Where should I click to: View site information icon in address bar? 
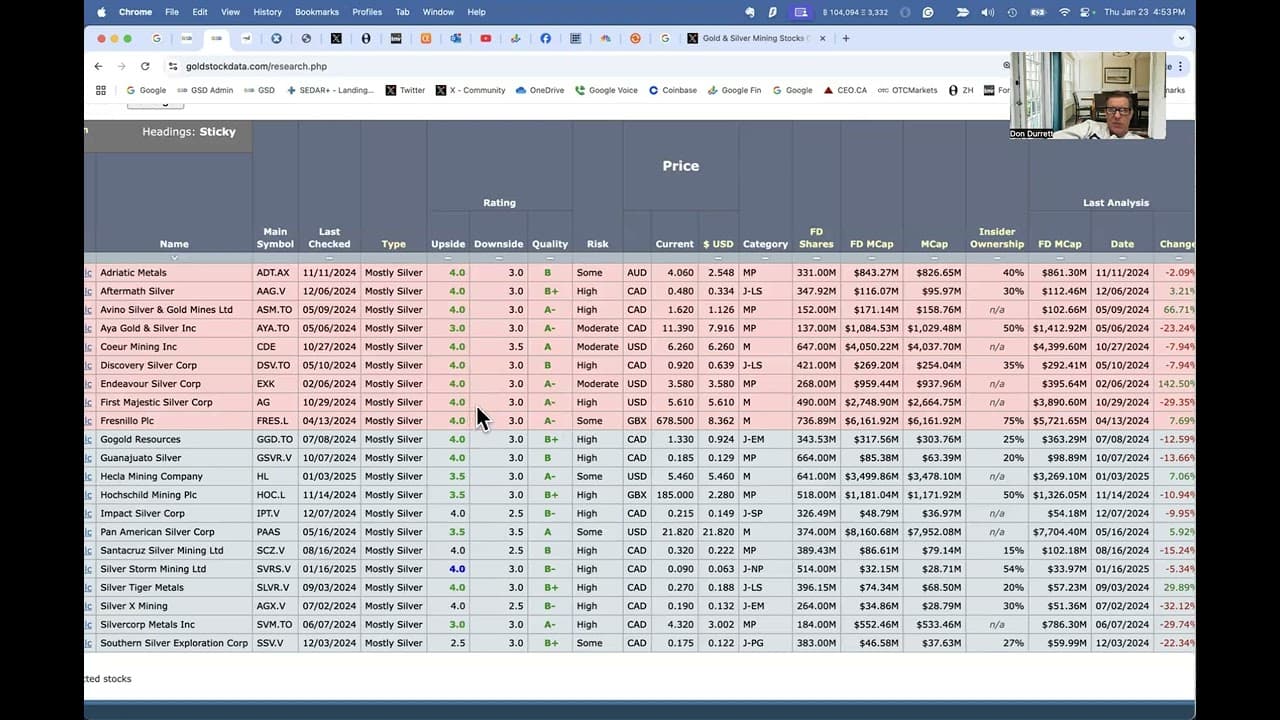tap(173, 66)
